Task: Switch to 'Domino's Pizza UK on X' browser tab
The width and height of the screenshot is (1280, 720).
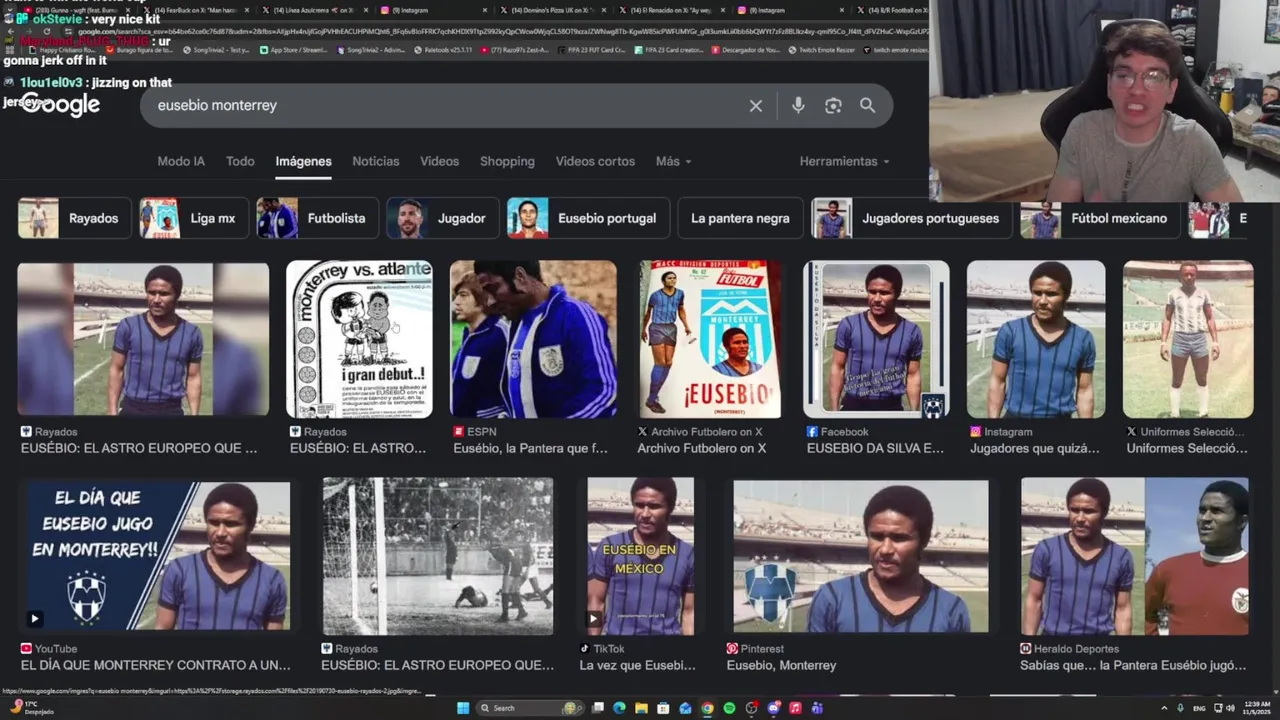Action: [554, 10]
